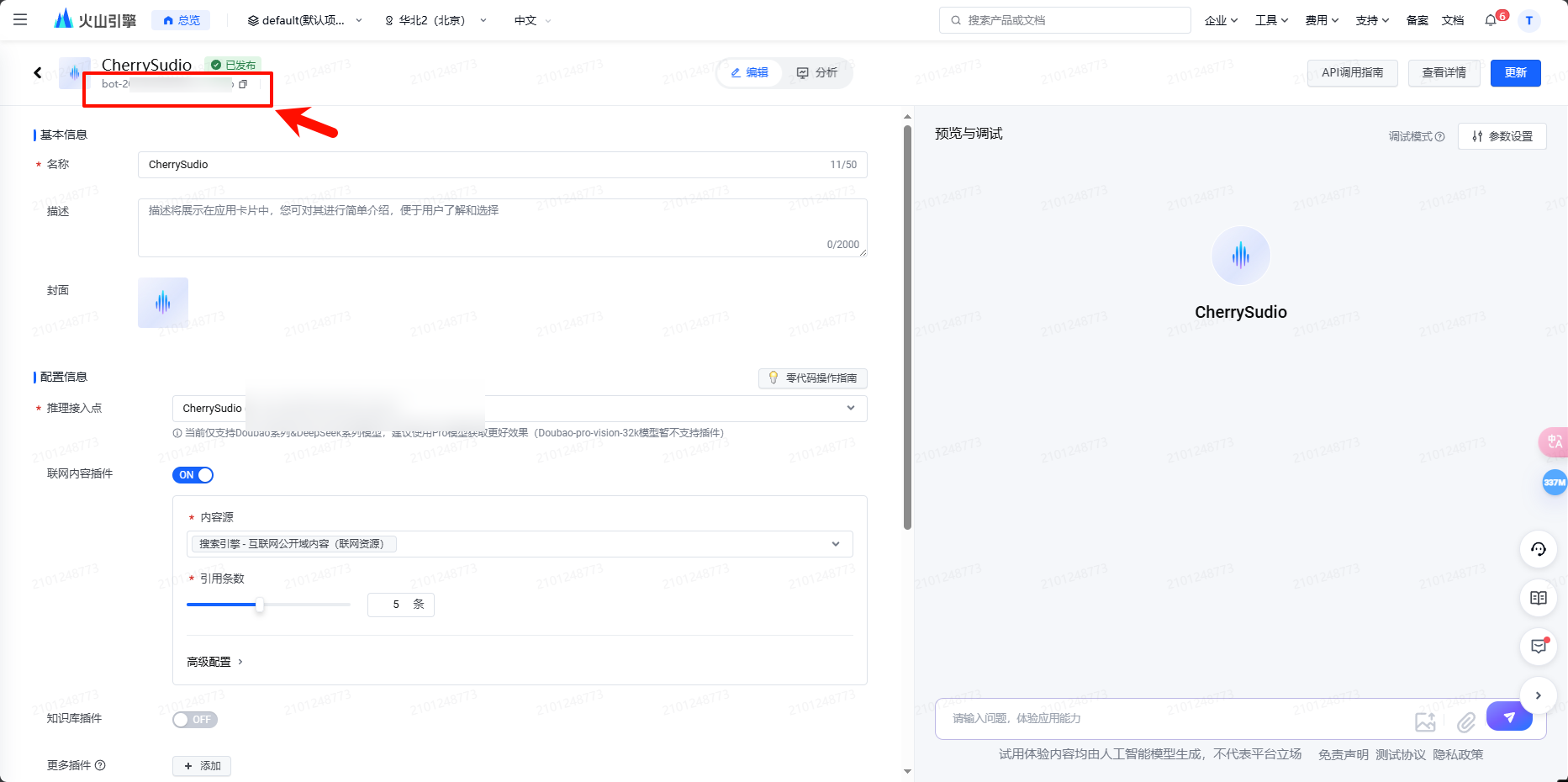
Task: Focus the product search box
Action: click(1064, 20)
